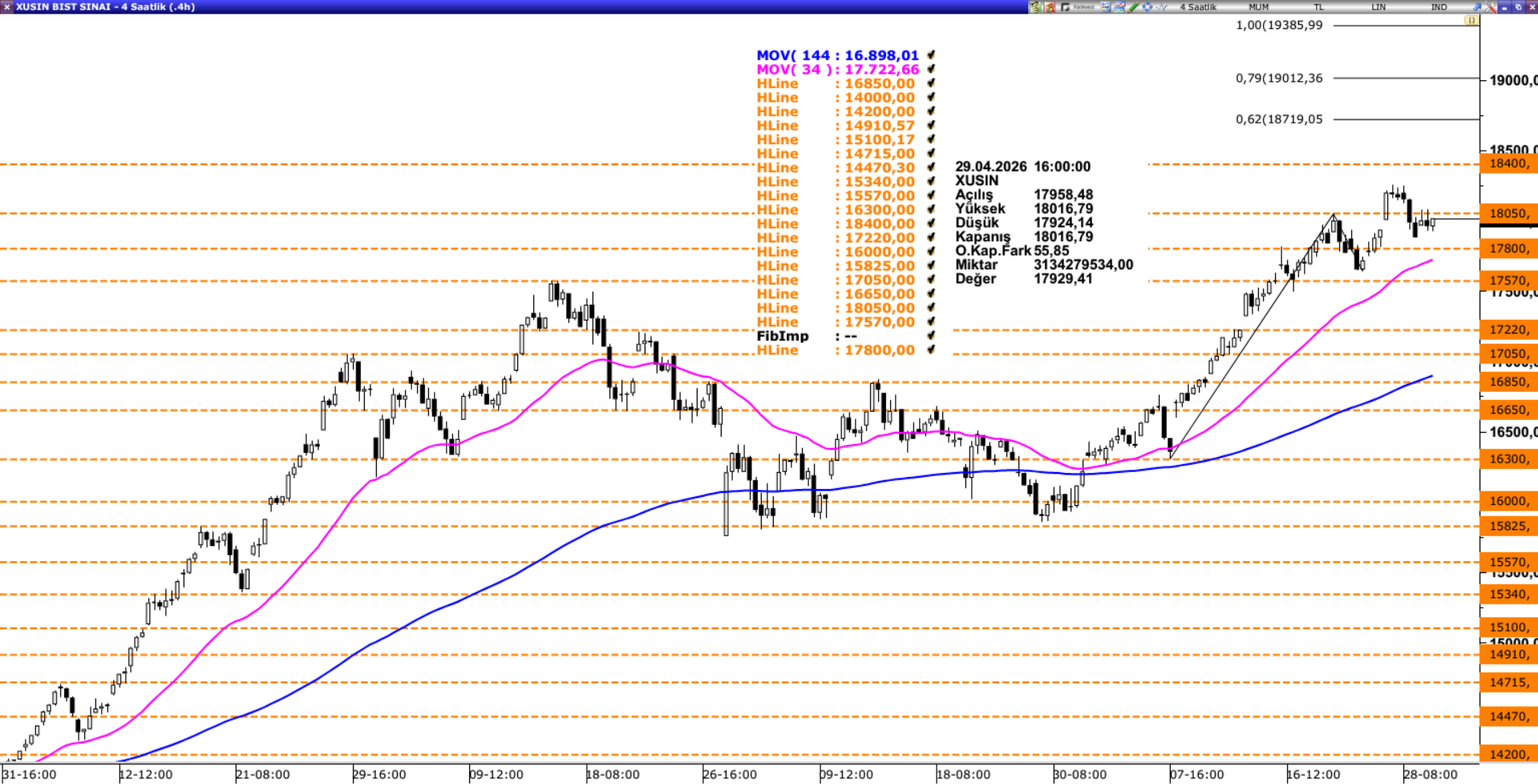
Task: Click the green pencil drawing tool icon
Action: click(1134, 7)
